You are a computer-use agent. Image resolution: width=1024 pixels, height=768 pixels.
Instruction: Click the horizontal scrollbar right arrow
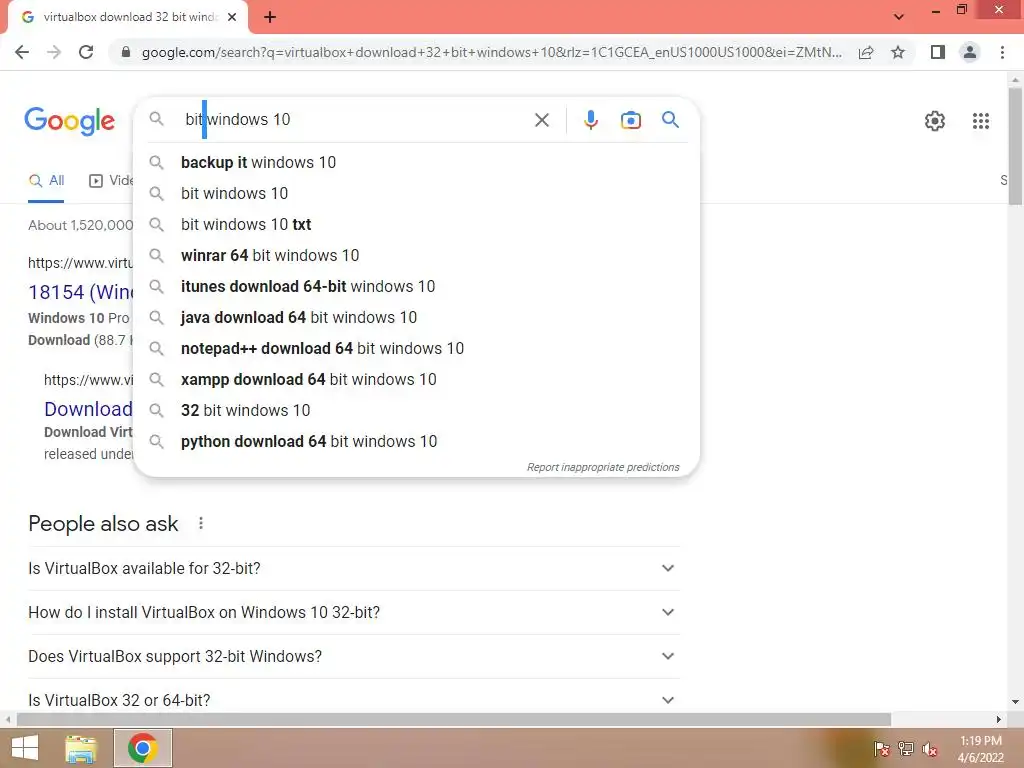[999, 720]
